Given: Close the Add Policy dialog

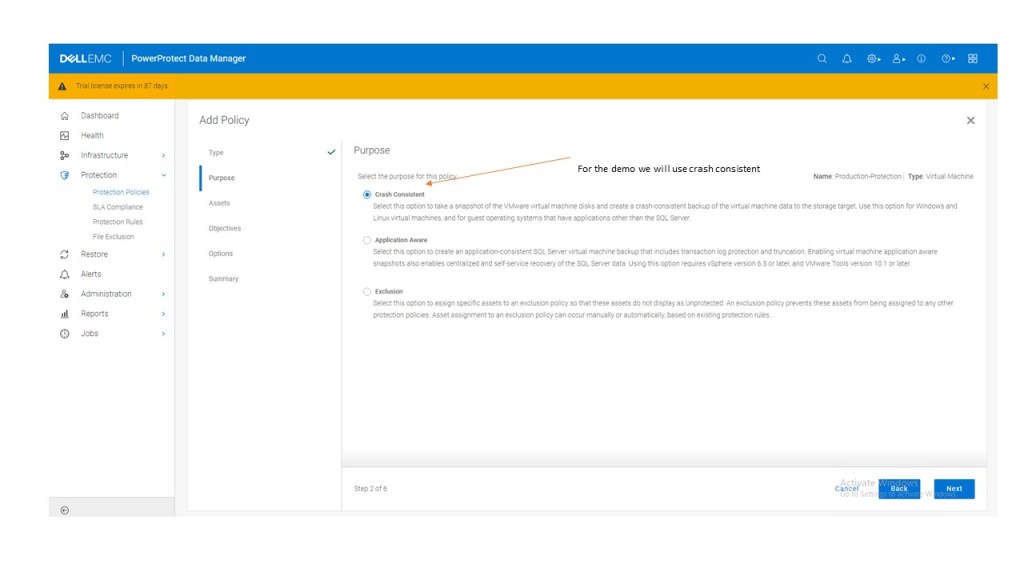Looking at the screenshot, I should click(x=970, y=120).
